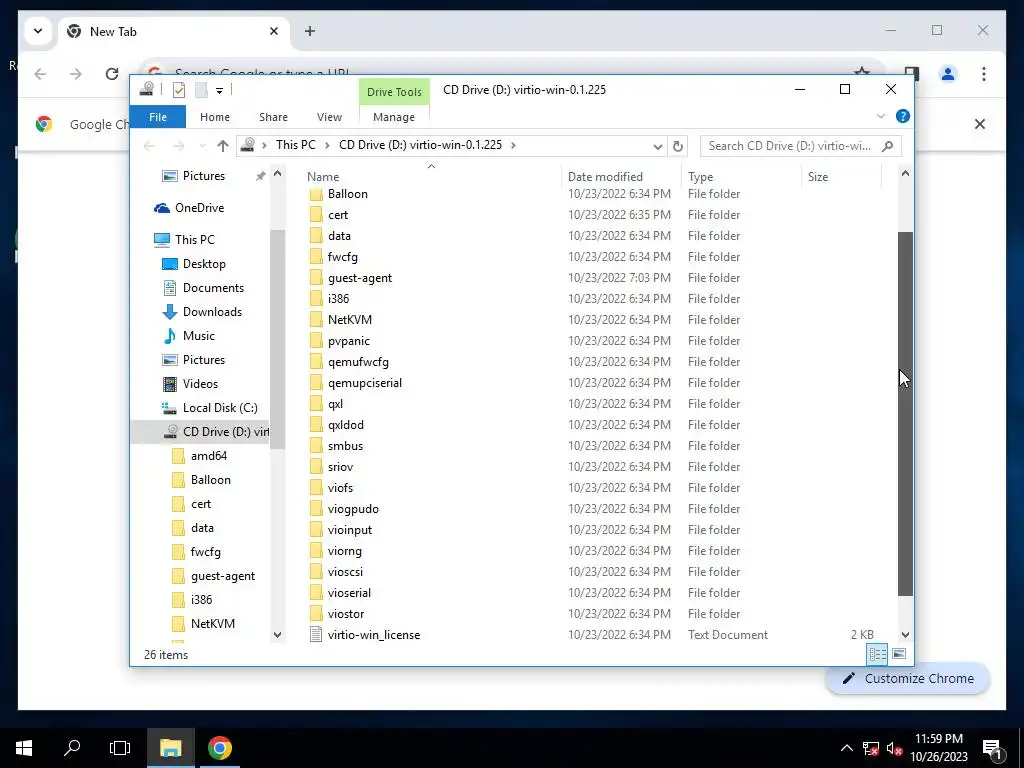The image size is (1024, 768).
Task: Show hidden system tray icons
Action: point(846,748)
